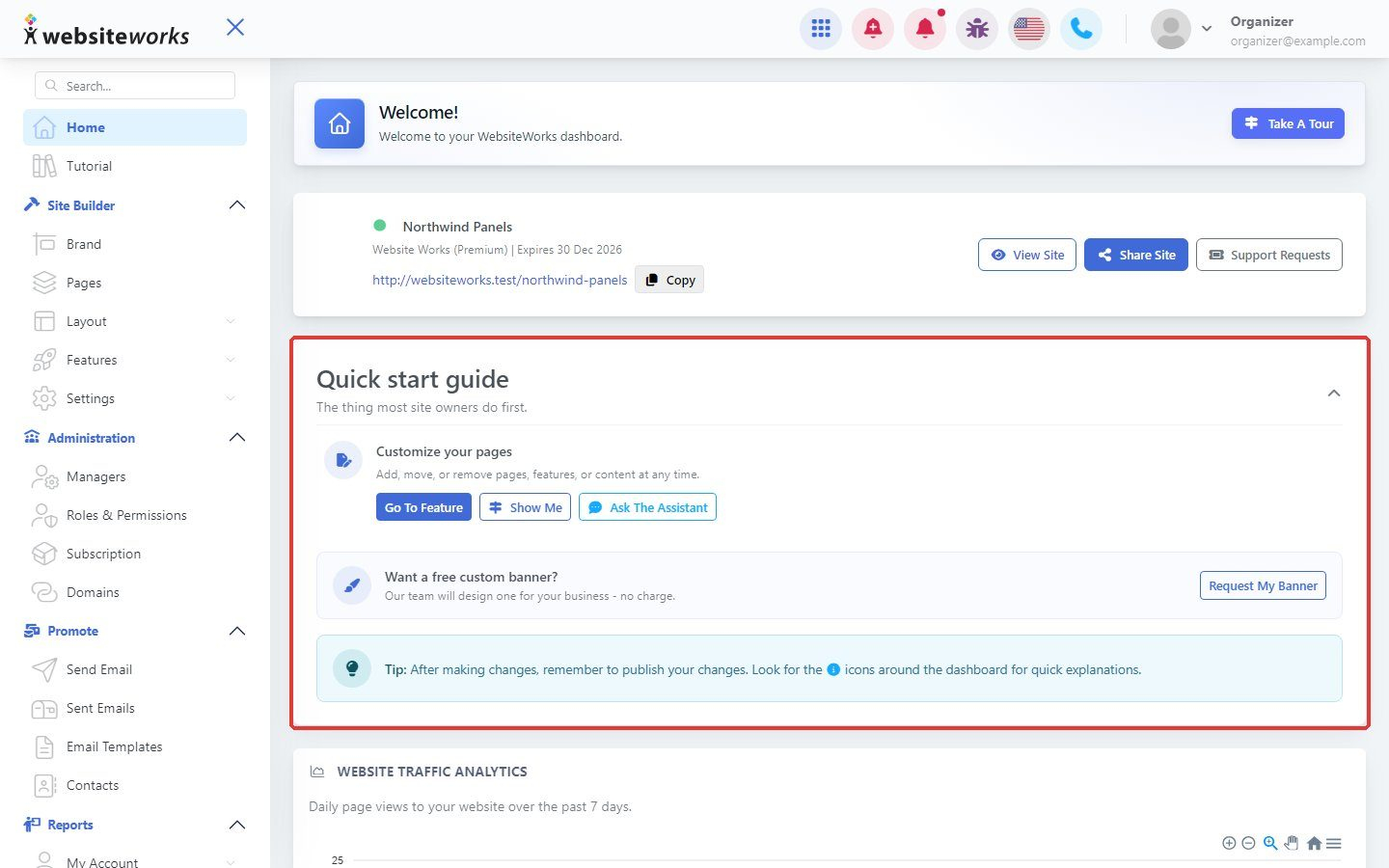Zoom in on the traffic chart

click(1229, 843)
